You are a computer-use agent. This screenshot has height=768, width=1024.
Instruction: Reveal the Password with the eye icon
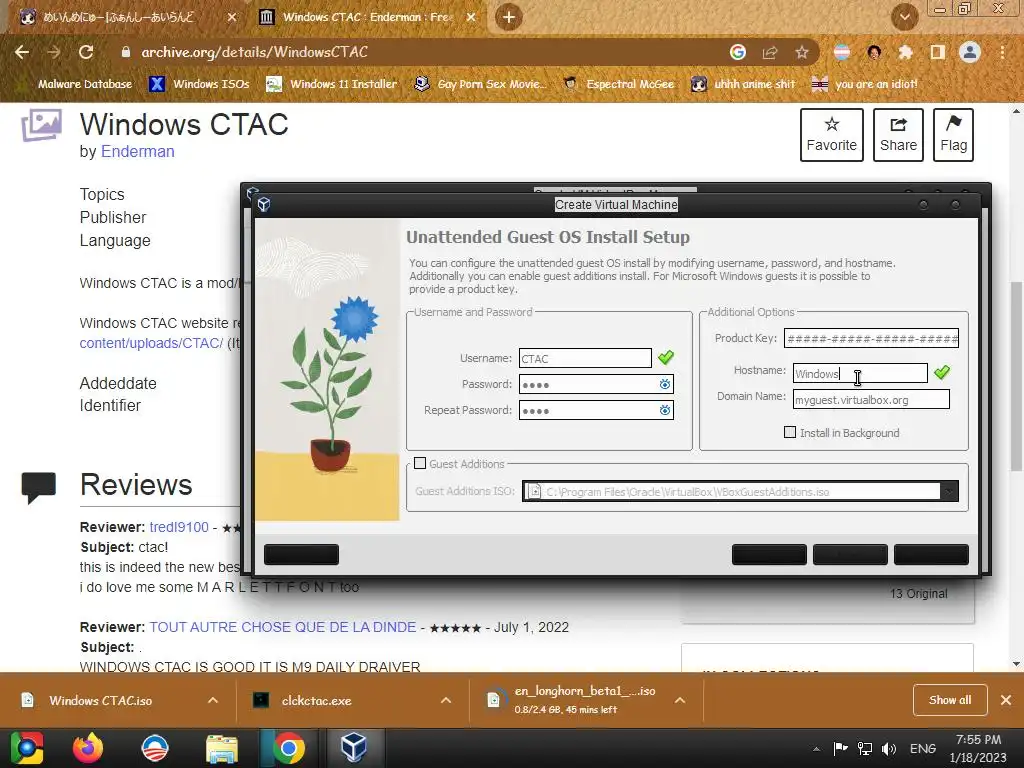click(x=665, y=385)
